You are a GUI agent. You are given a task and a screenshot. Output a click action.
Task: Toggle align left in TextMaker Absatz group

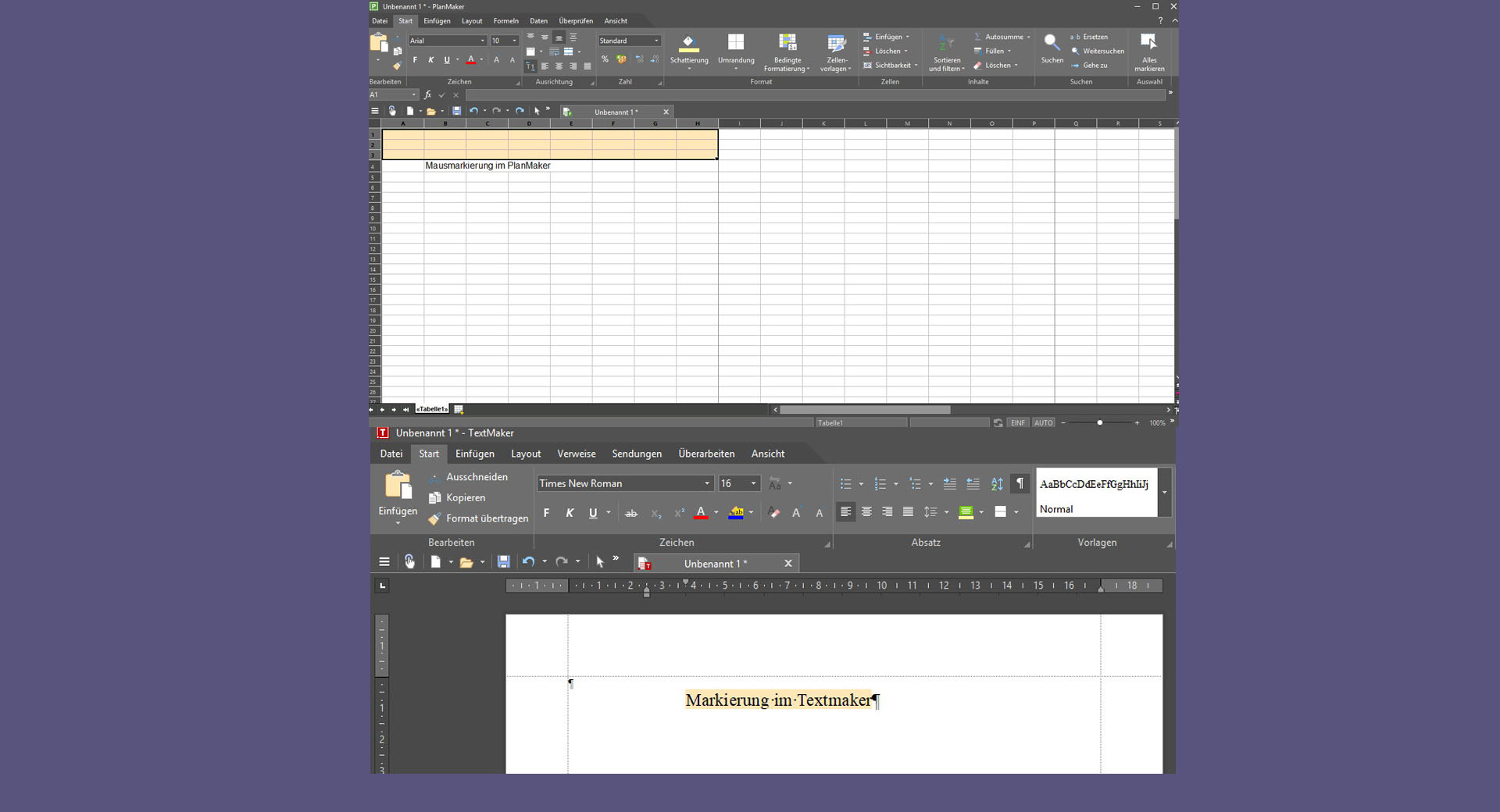pos(845,512)
